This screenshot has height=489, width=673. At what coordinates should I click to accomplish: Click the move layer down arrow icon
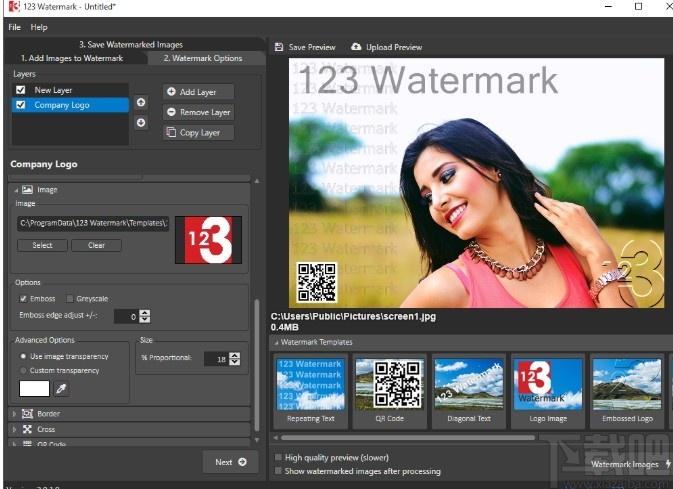pos(141,123)
